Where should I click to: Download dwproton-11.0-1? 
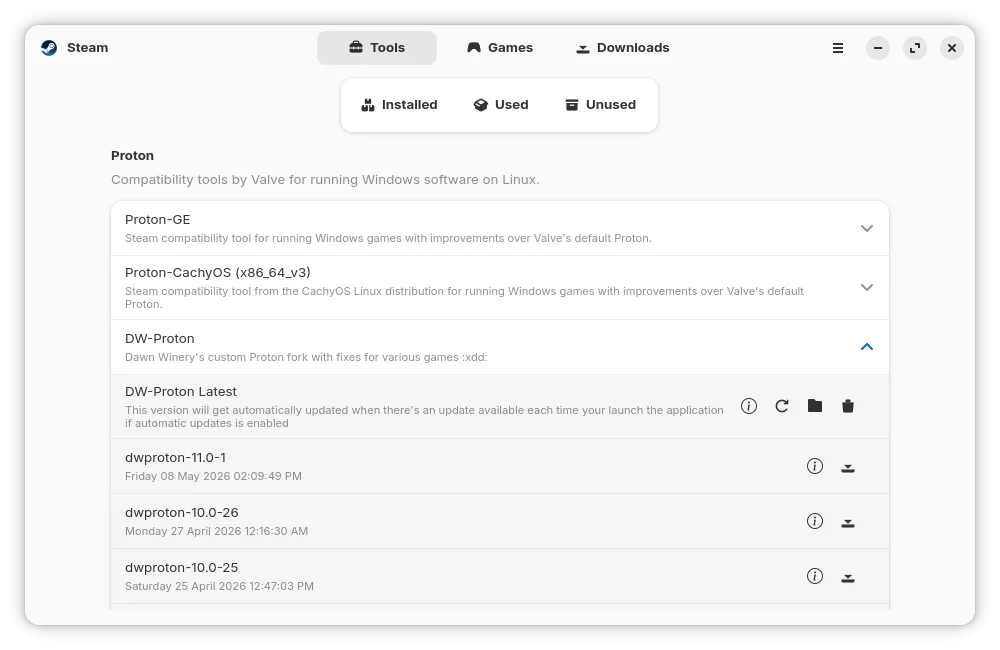coord(848,468)
